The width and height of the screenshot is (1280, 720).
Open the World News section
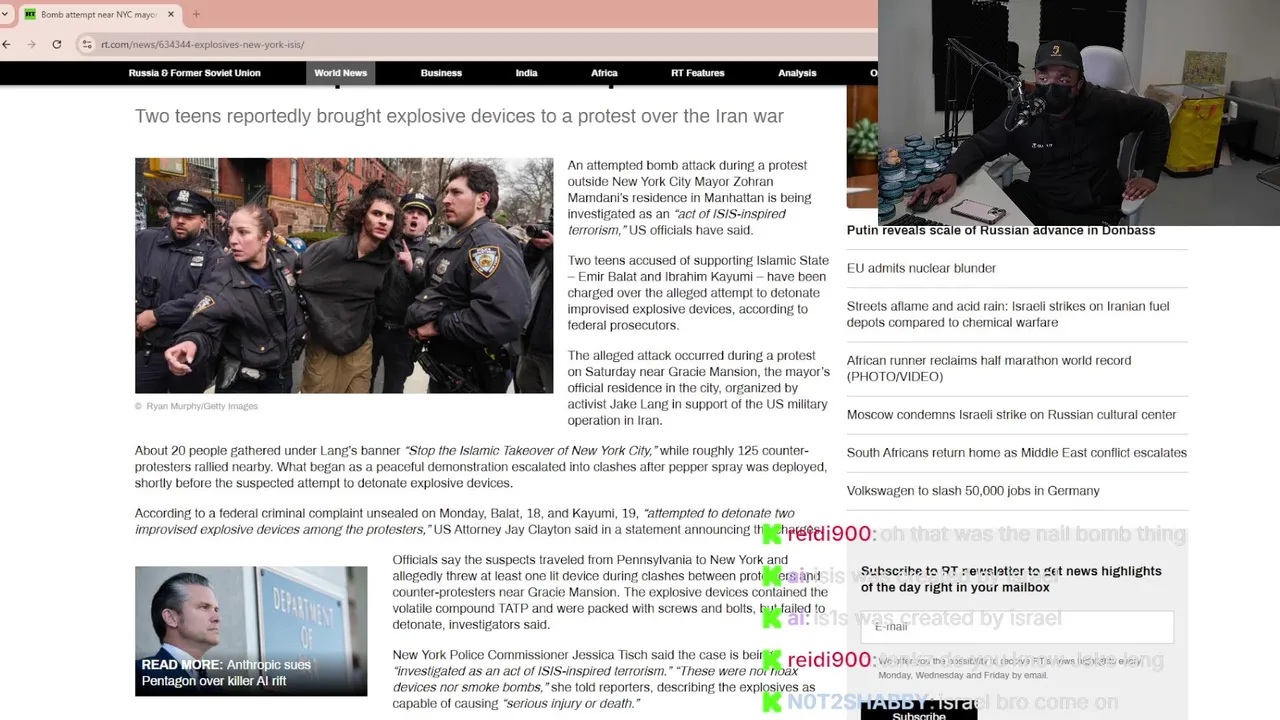(x=340, y=73)
